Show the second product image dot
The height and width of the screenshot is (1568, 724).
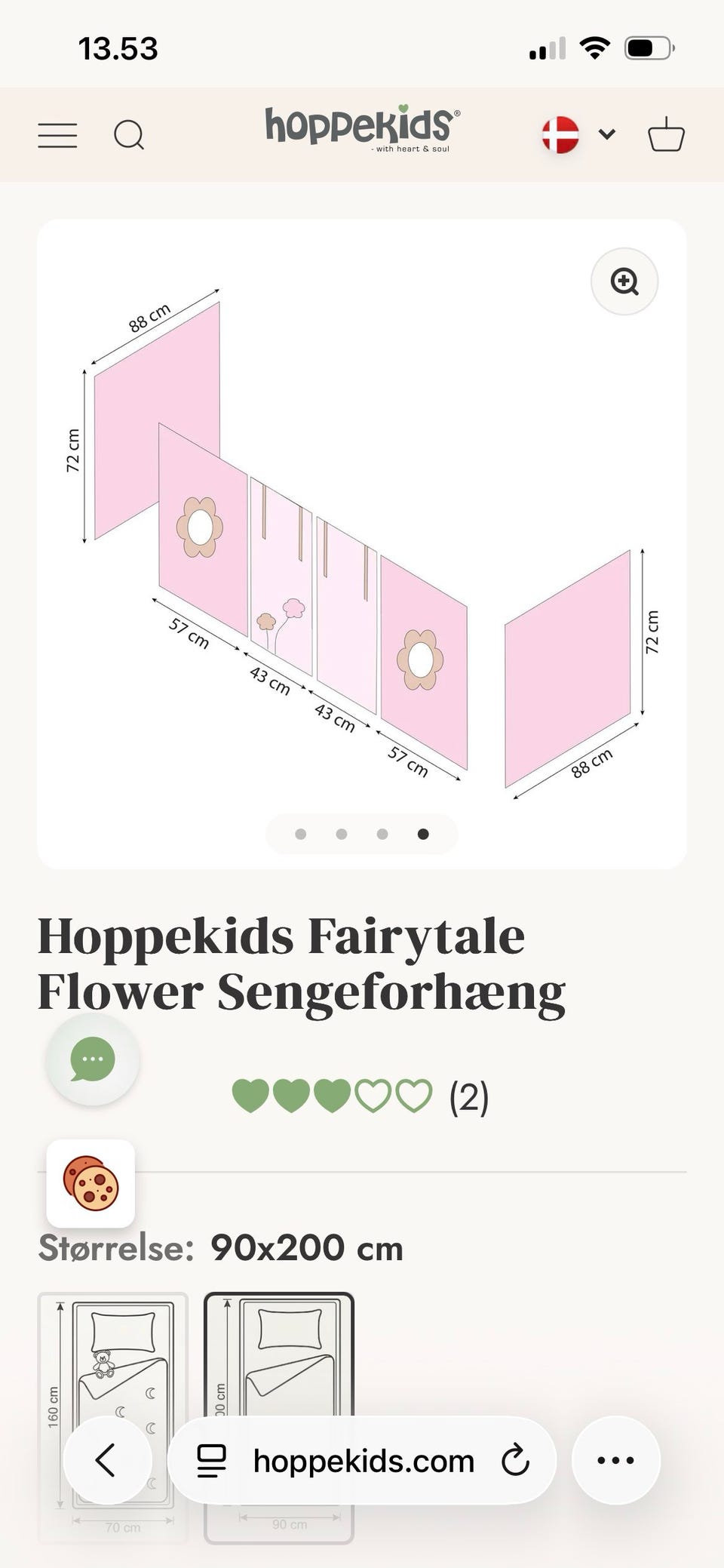[x=342, y=834]
